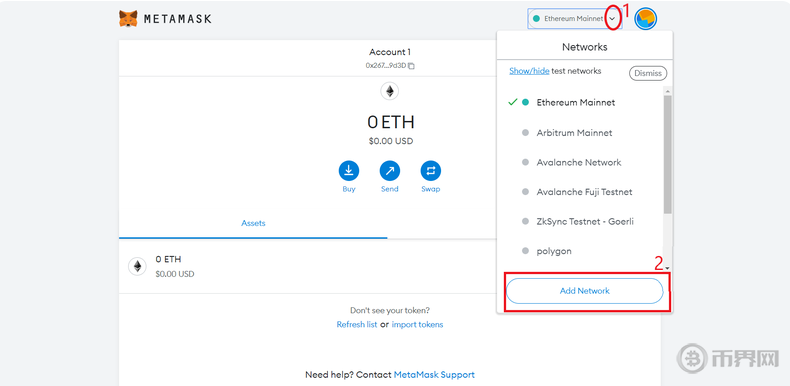Click the MetaMask fox logo
790x386 pixels.
pos(128,19)
